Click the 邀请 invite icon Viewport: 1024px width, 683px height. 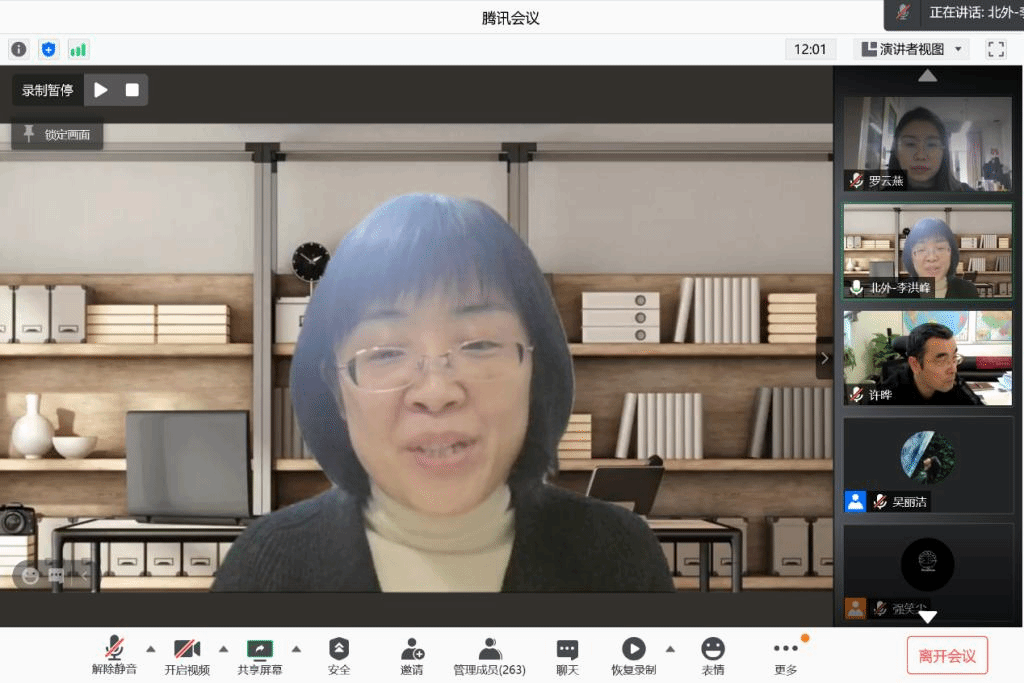point(412,656)
